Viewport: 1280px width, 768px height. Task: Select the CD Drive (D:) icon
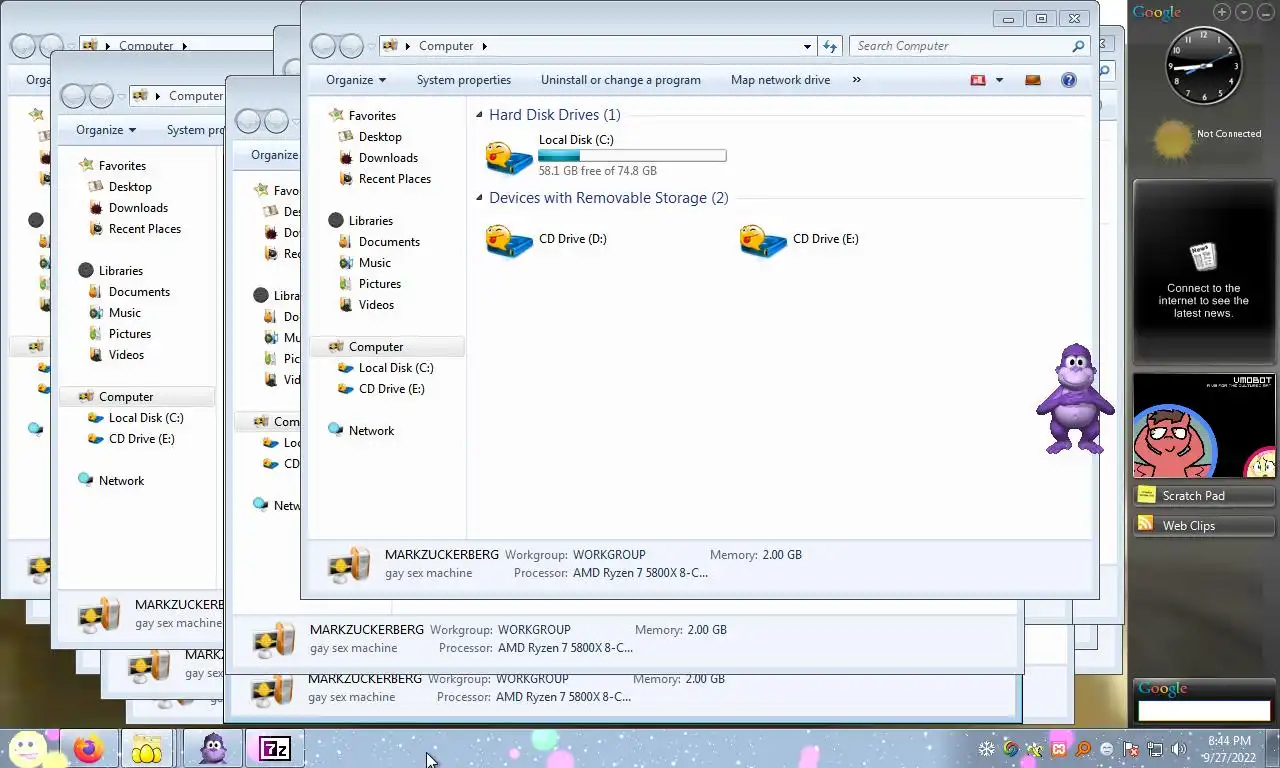(509, 240)
